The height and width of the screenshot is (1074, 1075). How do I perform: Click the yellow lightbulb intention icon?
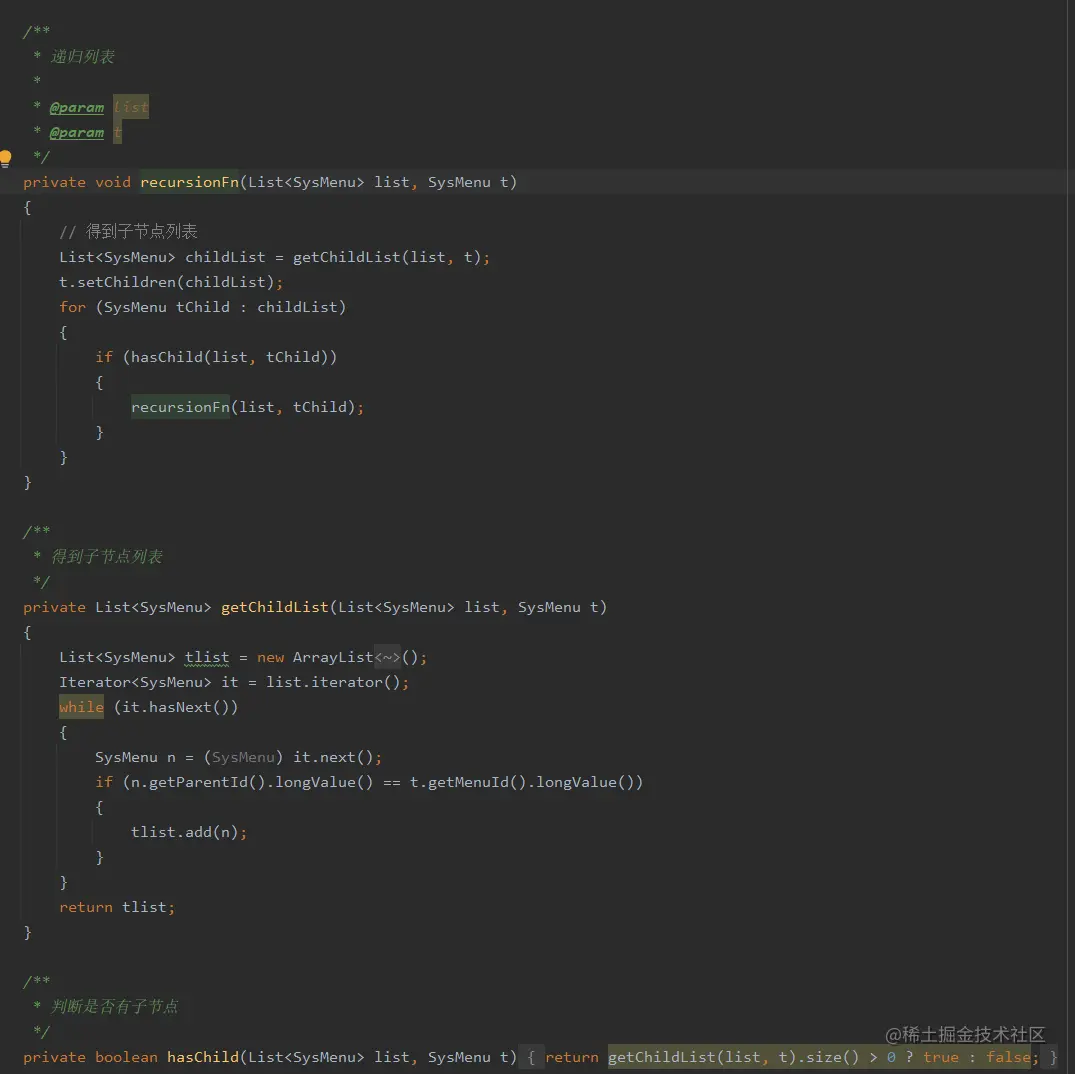(x=5, y=159)
